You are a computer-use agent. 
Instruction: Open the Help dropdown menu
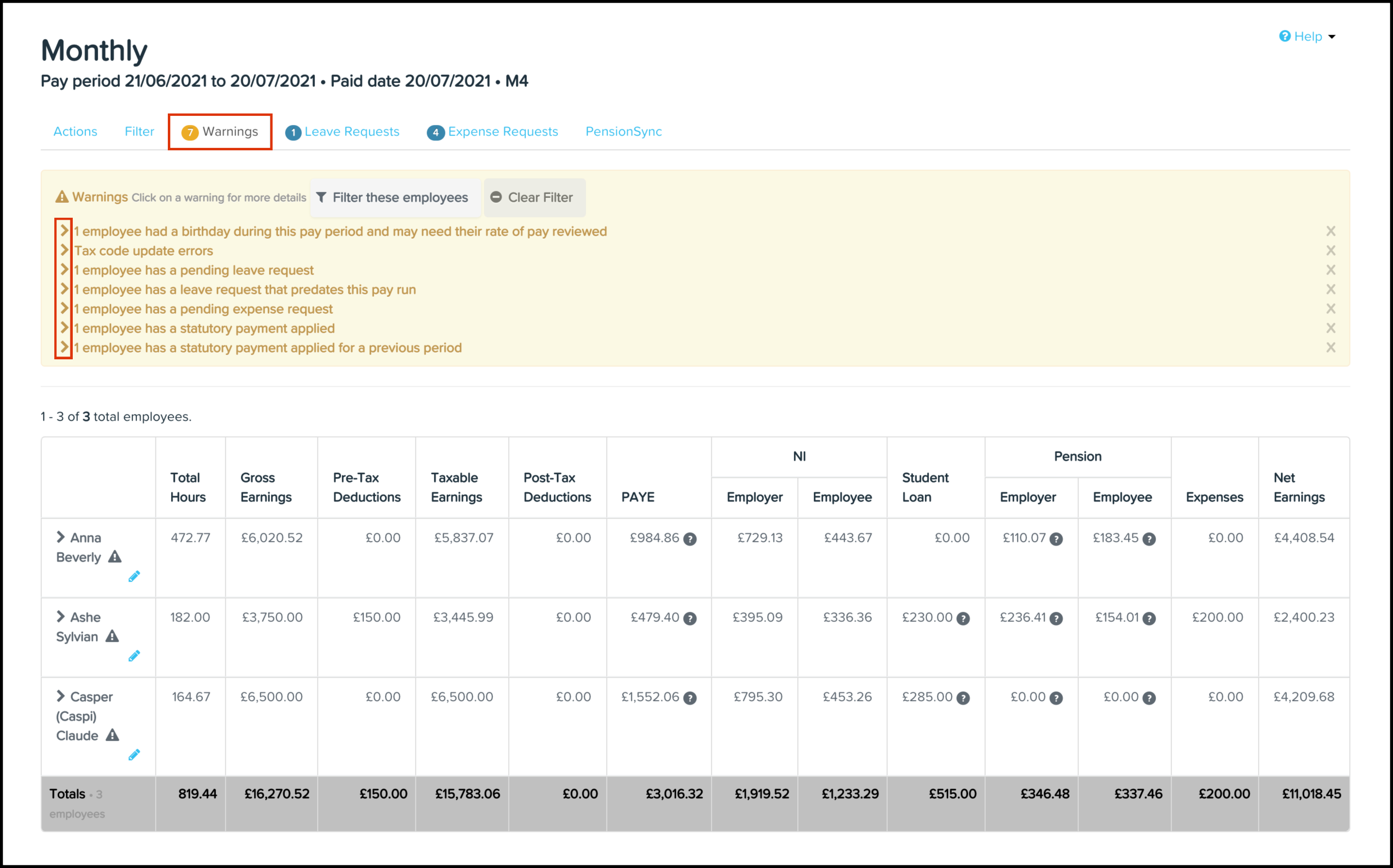(1308, 36)
